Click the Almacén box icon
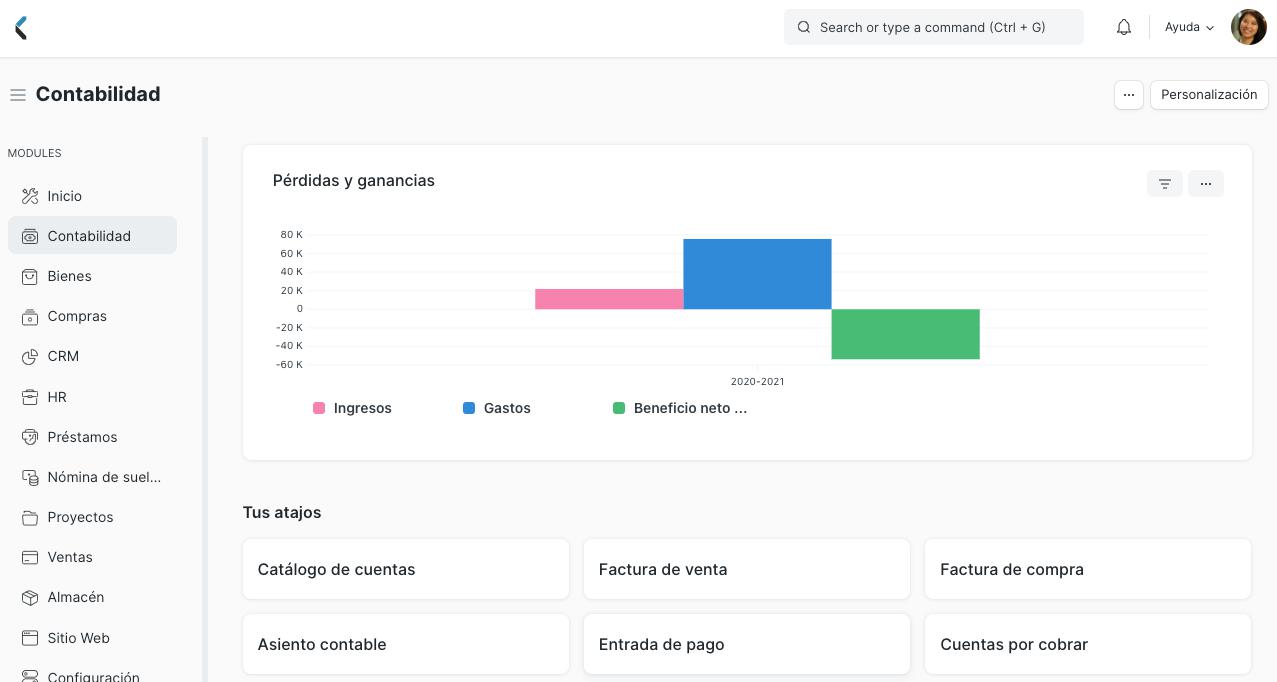The height and width of the screenshot is (682, 1277). 30,597
